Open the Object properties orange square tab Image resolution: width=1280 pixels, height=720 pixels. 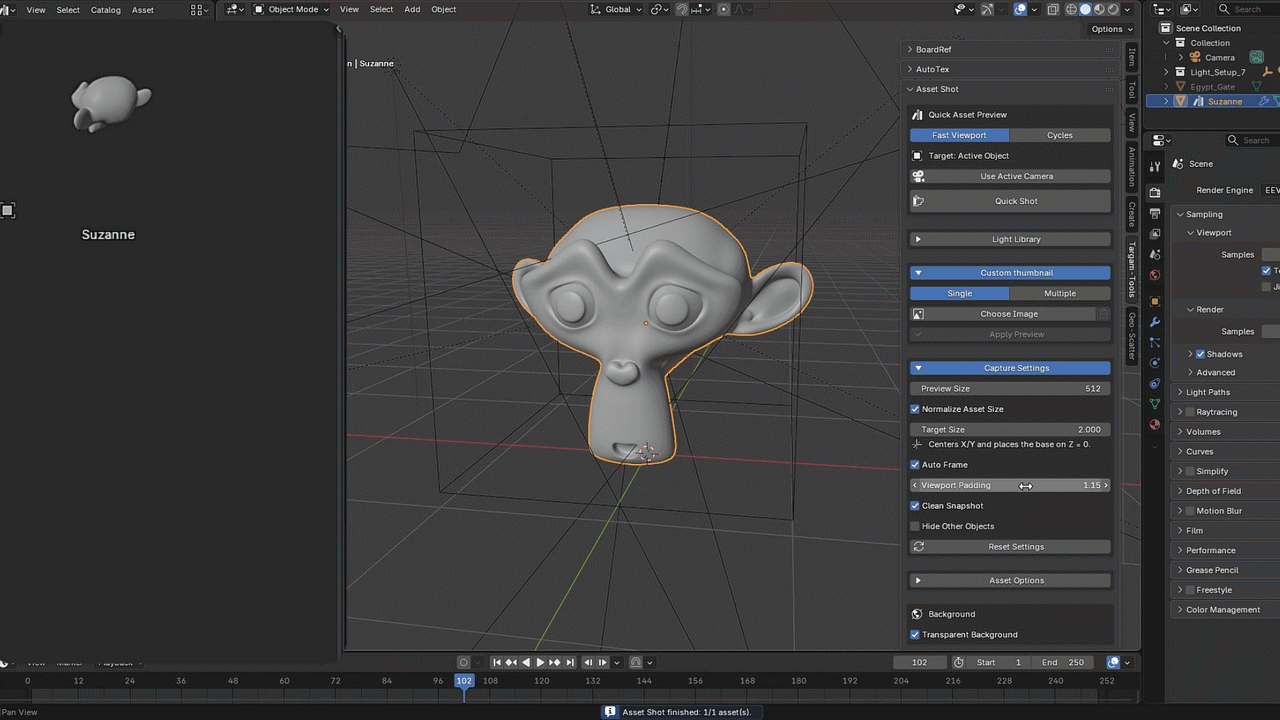1155,301
